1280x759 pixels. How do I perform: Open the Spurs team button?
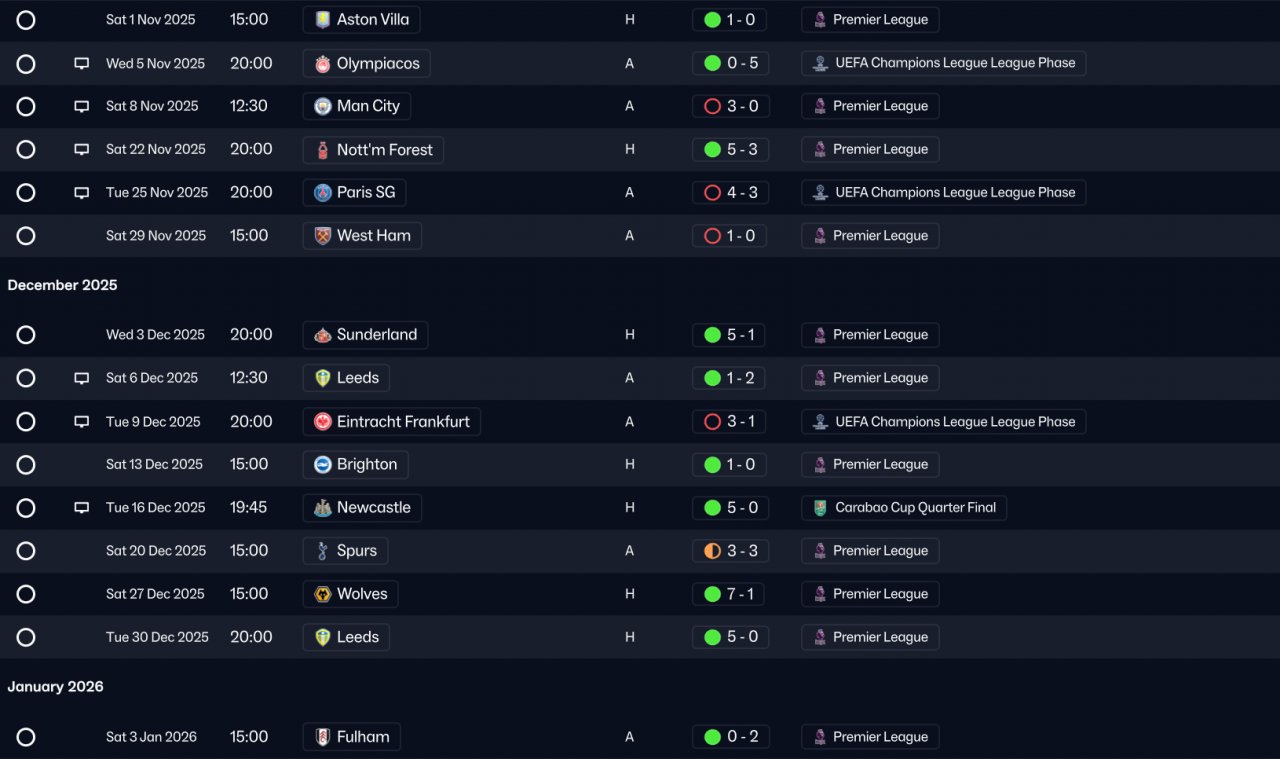tap(346, 551)
